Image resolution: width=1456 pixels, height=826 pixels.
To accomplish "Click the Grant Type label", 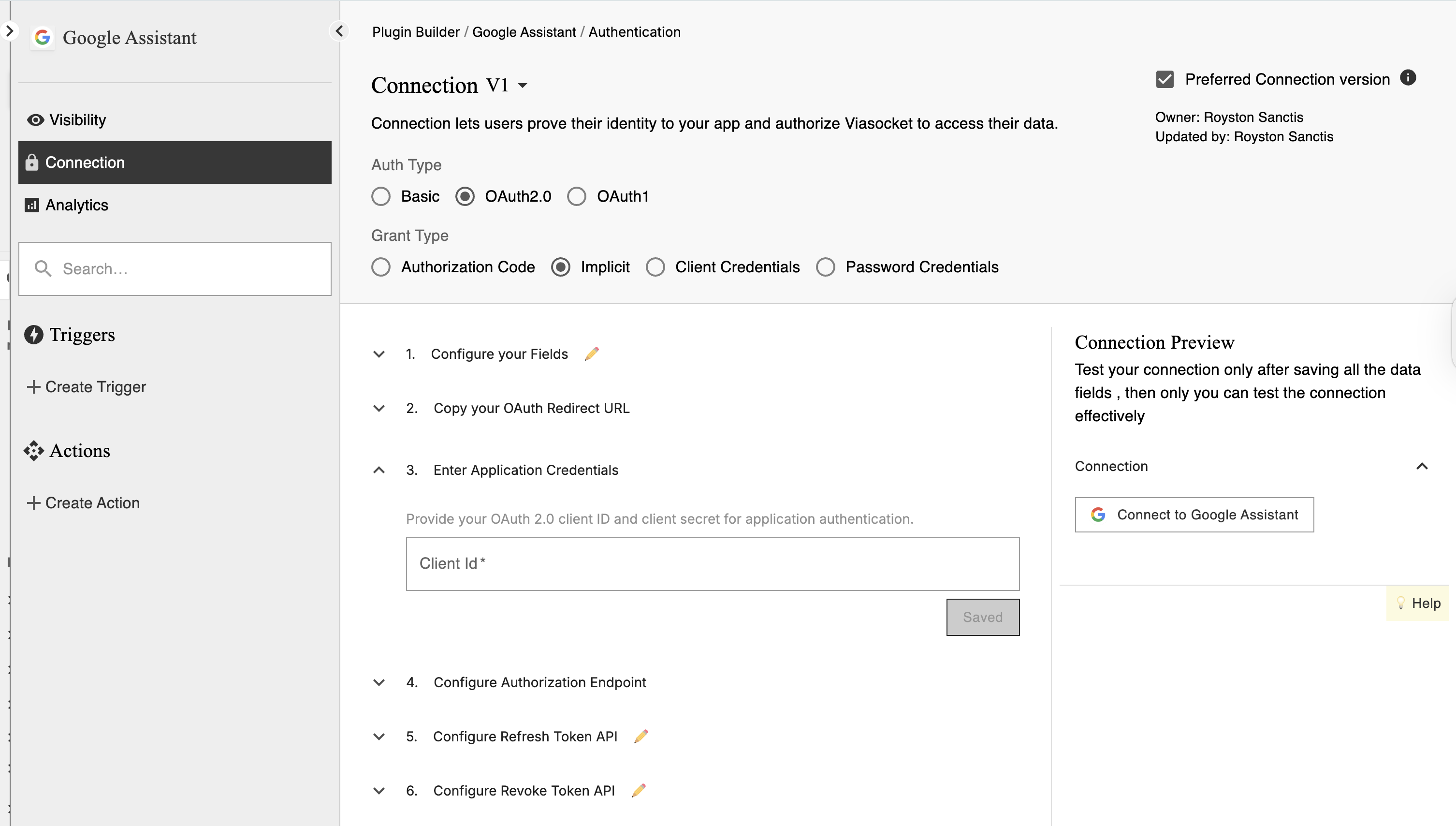I will point(409,236).
